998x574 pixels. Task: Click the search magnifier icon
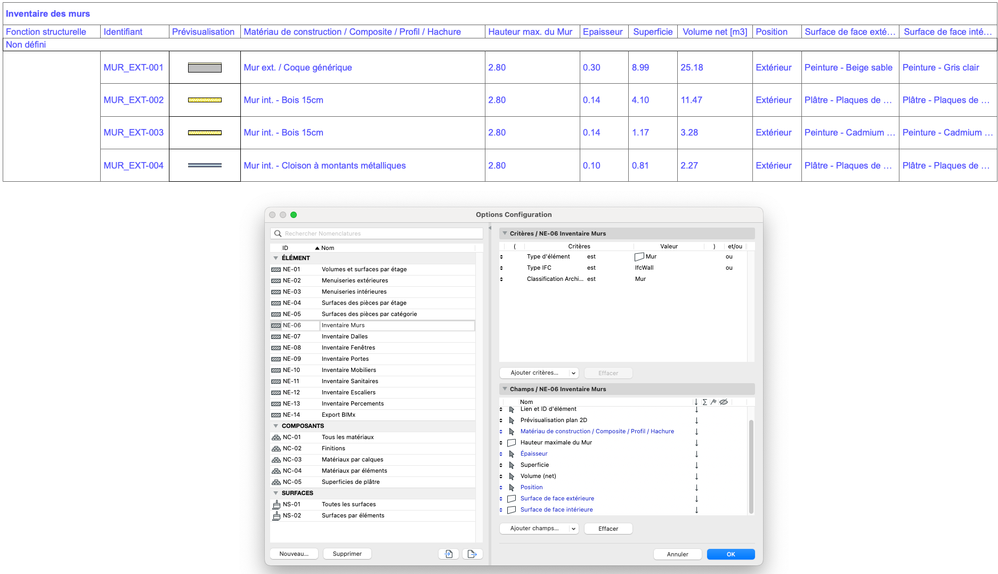[x=278, y=234]
